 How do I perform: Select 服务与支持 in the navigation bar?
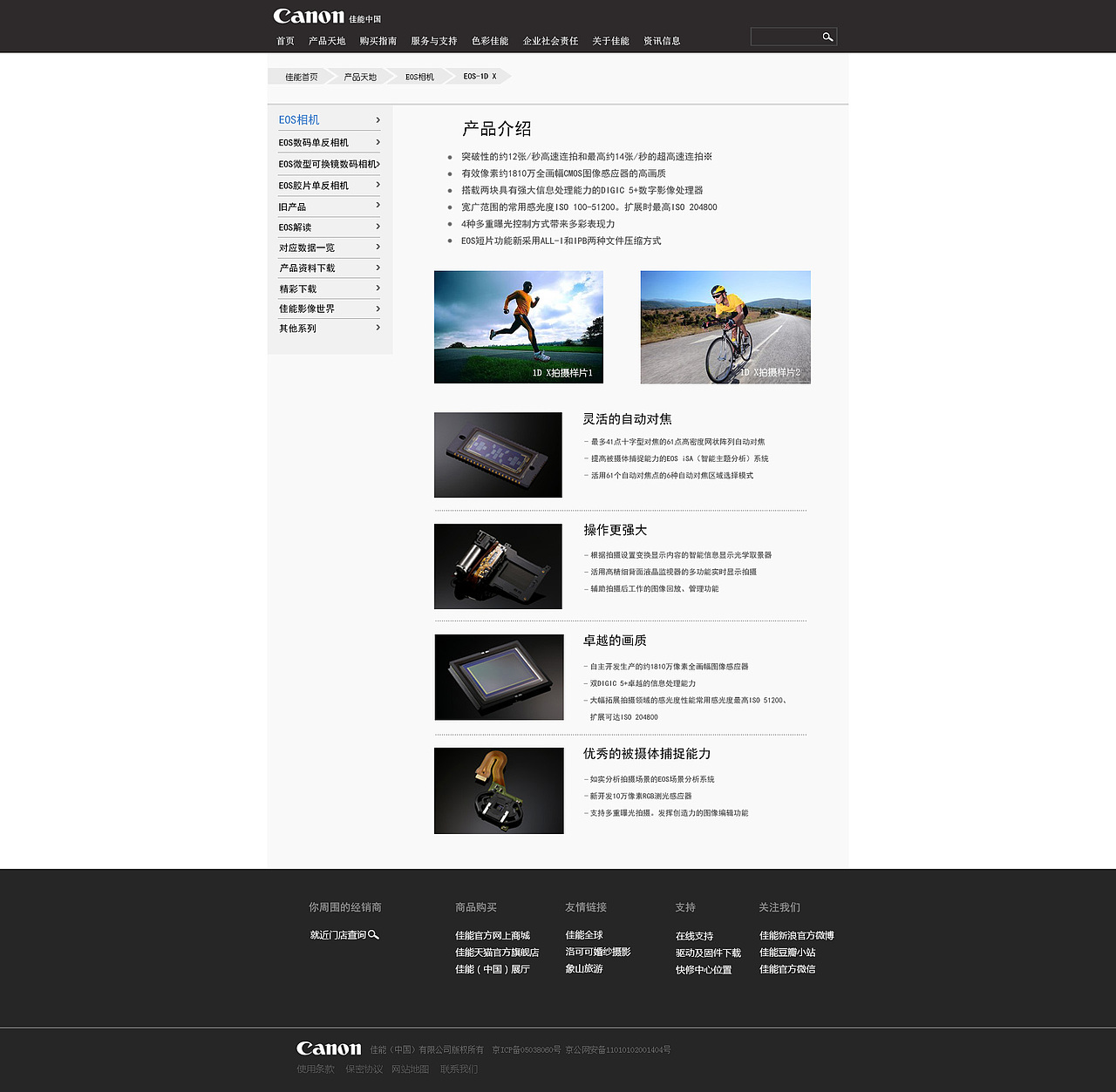click(x=434, y=41)
